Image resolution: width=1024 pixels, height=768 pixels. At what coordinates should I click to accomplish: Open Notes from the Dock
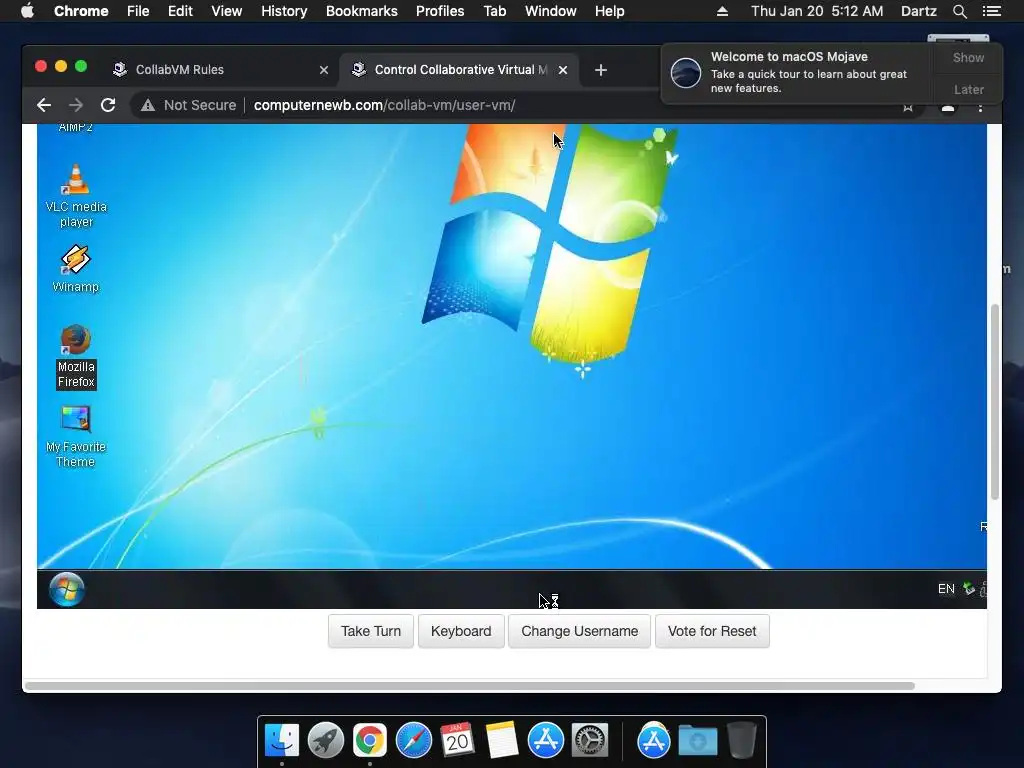(x=502, y=741)
